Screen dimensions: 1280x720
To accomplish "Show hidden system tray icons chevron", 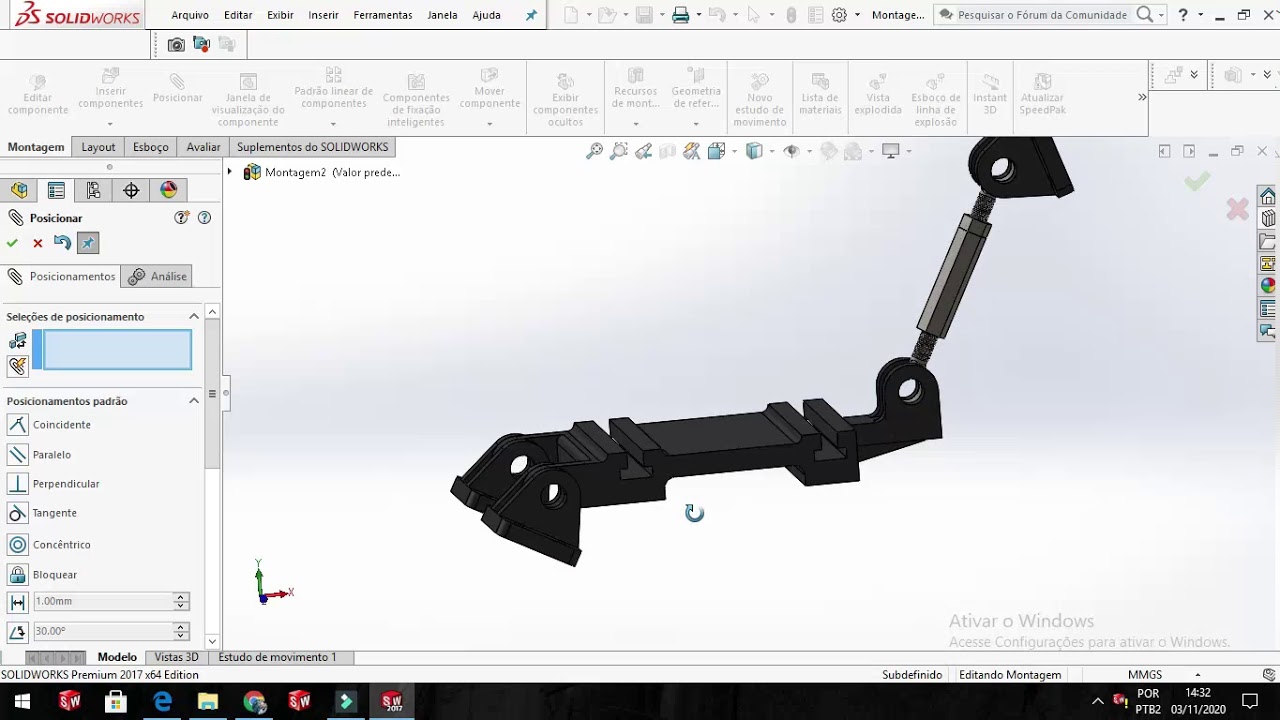I will tap(1097, 701).
